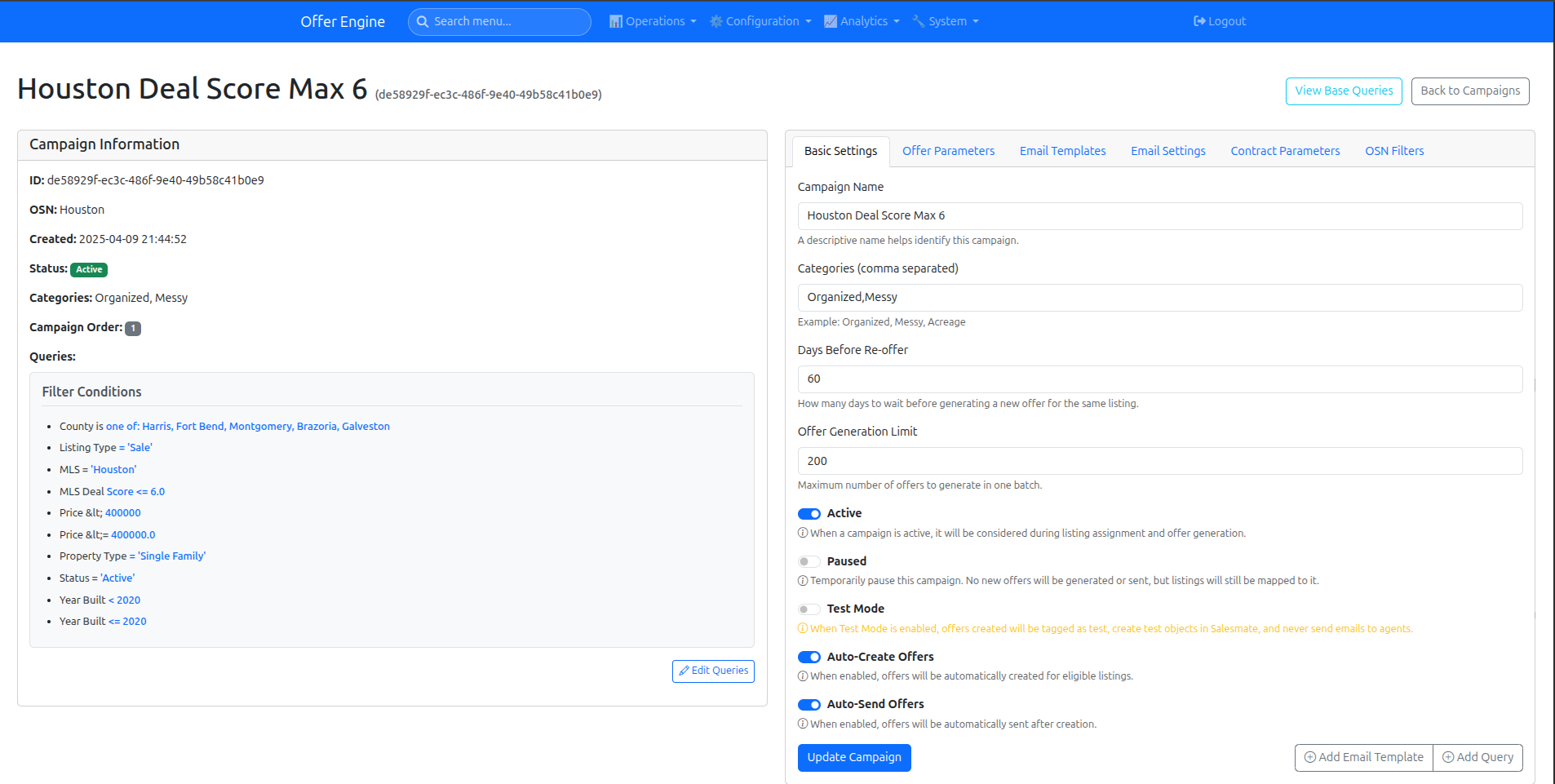Click the pencil icon on Edit Queries

click(x=685, y=671)
